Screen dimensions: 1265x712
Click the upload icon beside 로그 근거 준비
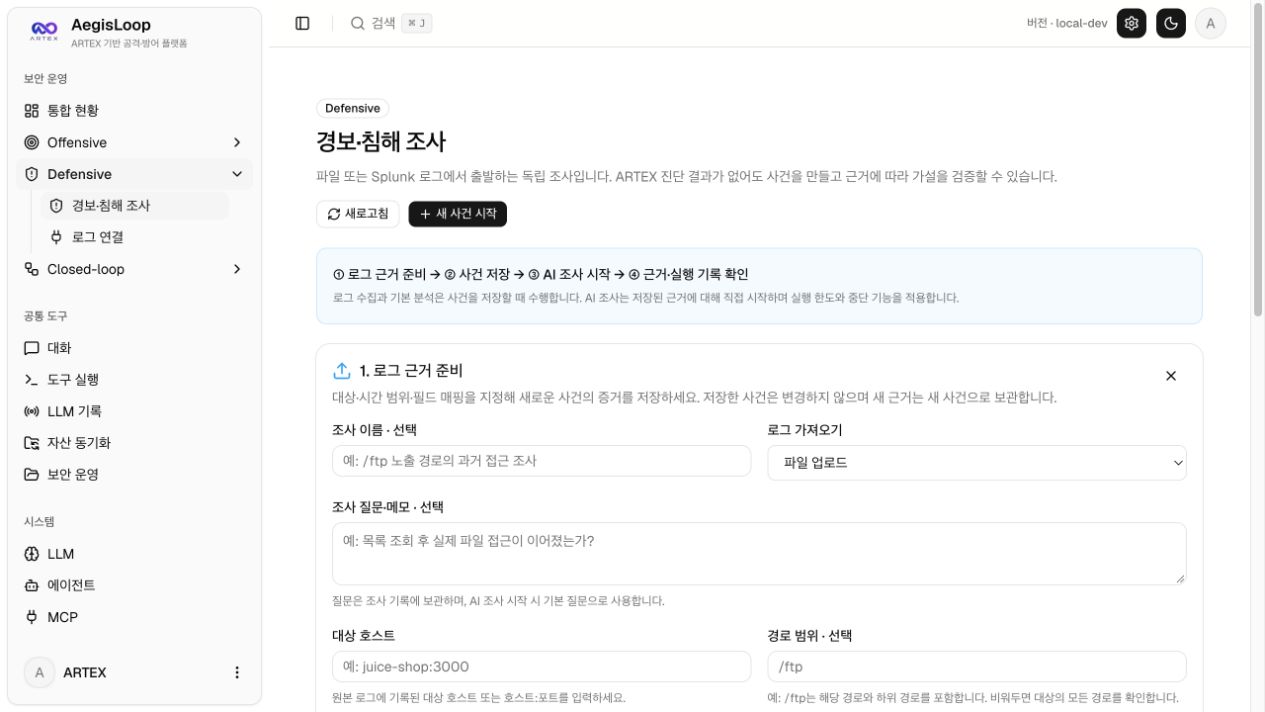click(x=342, y=370)
